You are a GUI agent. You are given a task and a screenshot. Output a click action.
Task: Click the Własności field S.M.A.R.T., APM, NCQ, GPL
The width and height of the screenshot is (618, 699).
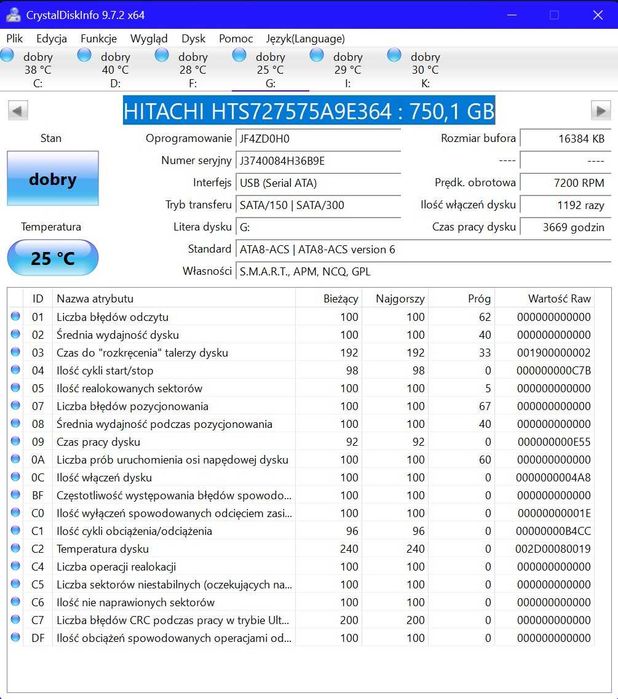(x=423, y=271)
